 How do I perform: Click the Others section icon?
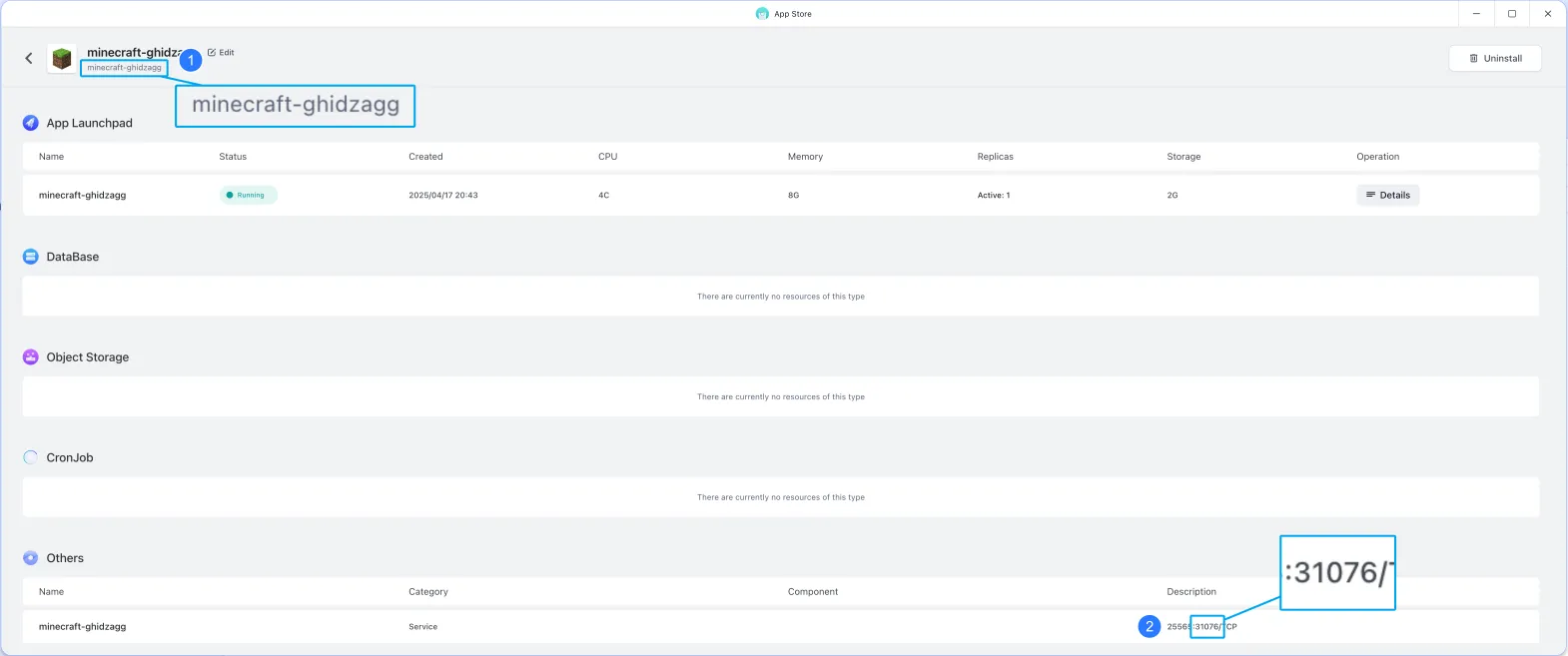[31, 558]
